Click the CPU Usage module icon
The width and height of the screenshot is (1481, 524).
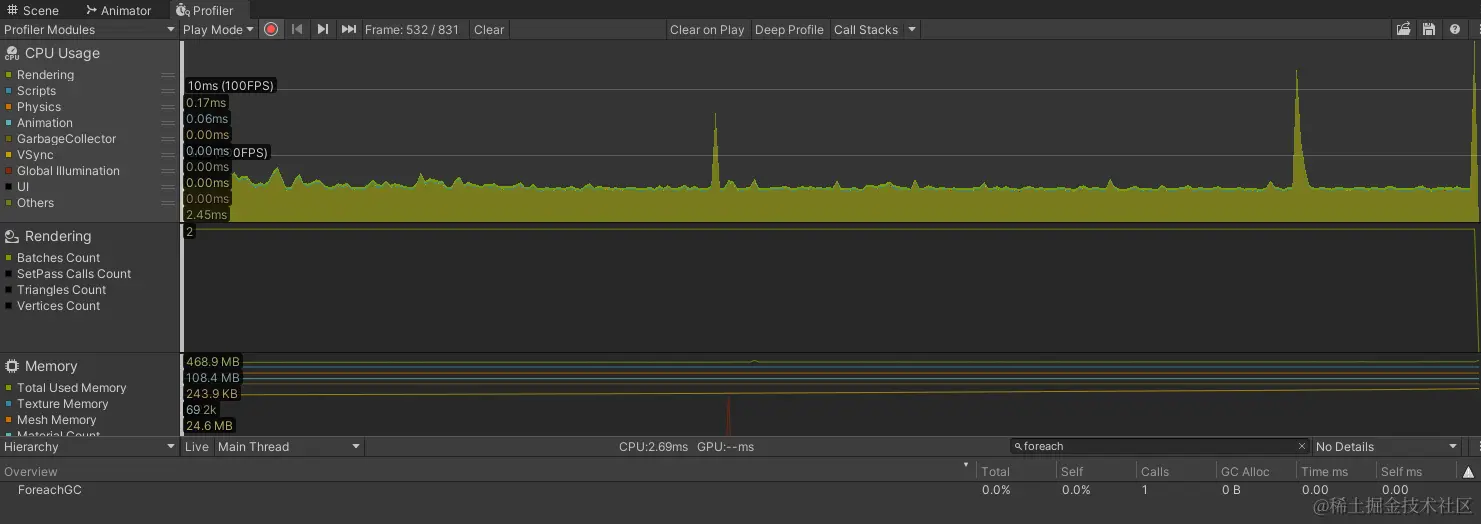click(12, 53)
